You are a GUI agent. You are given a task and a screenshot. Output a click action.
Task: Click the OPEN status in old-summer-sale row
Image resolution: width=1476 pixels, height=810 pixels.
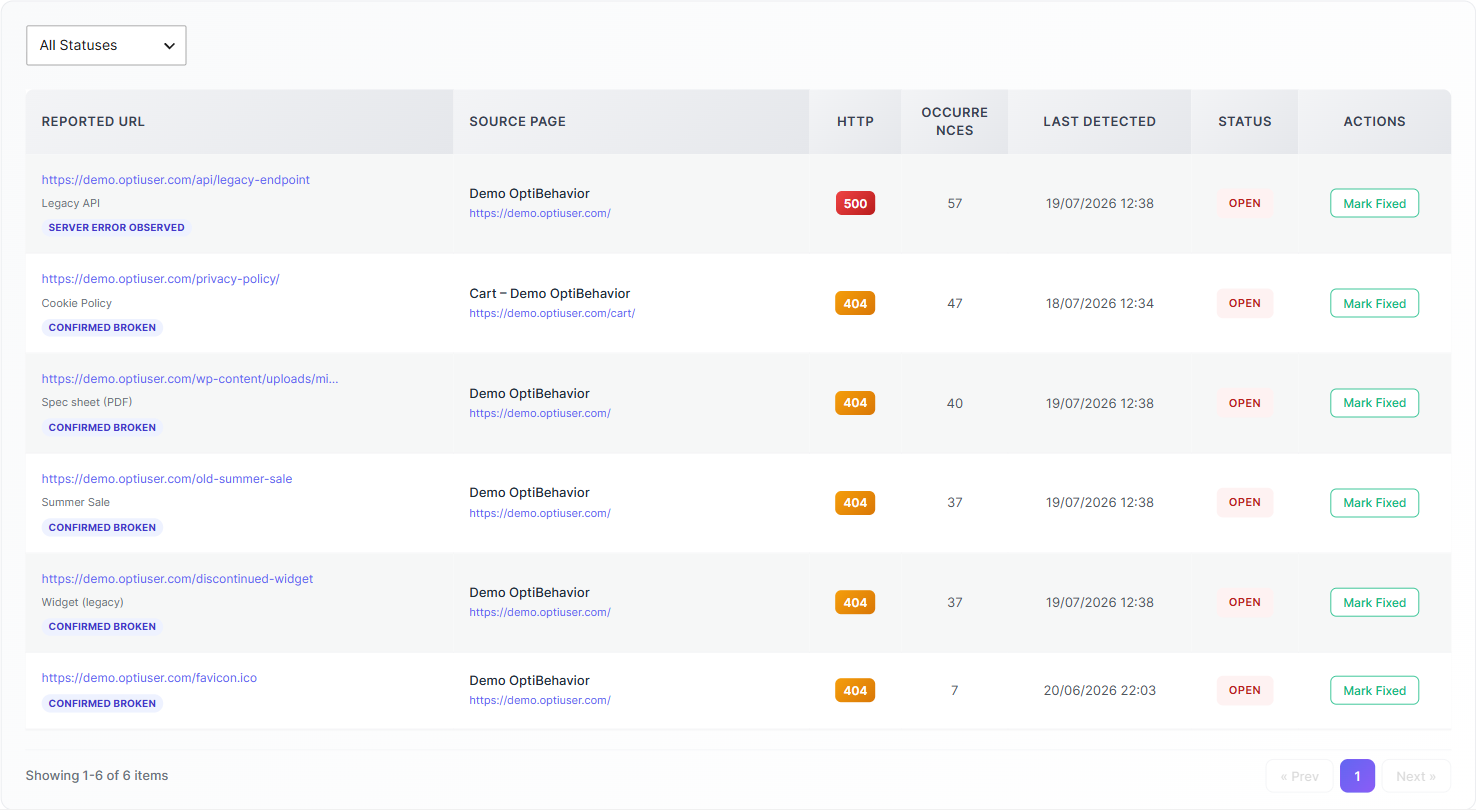point(1245,502)
